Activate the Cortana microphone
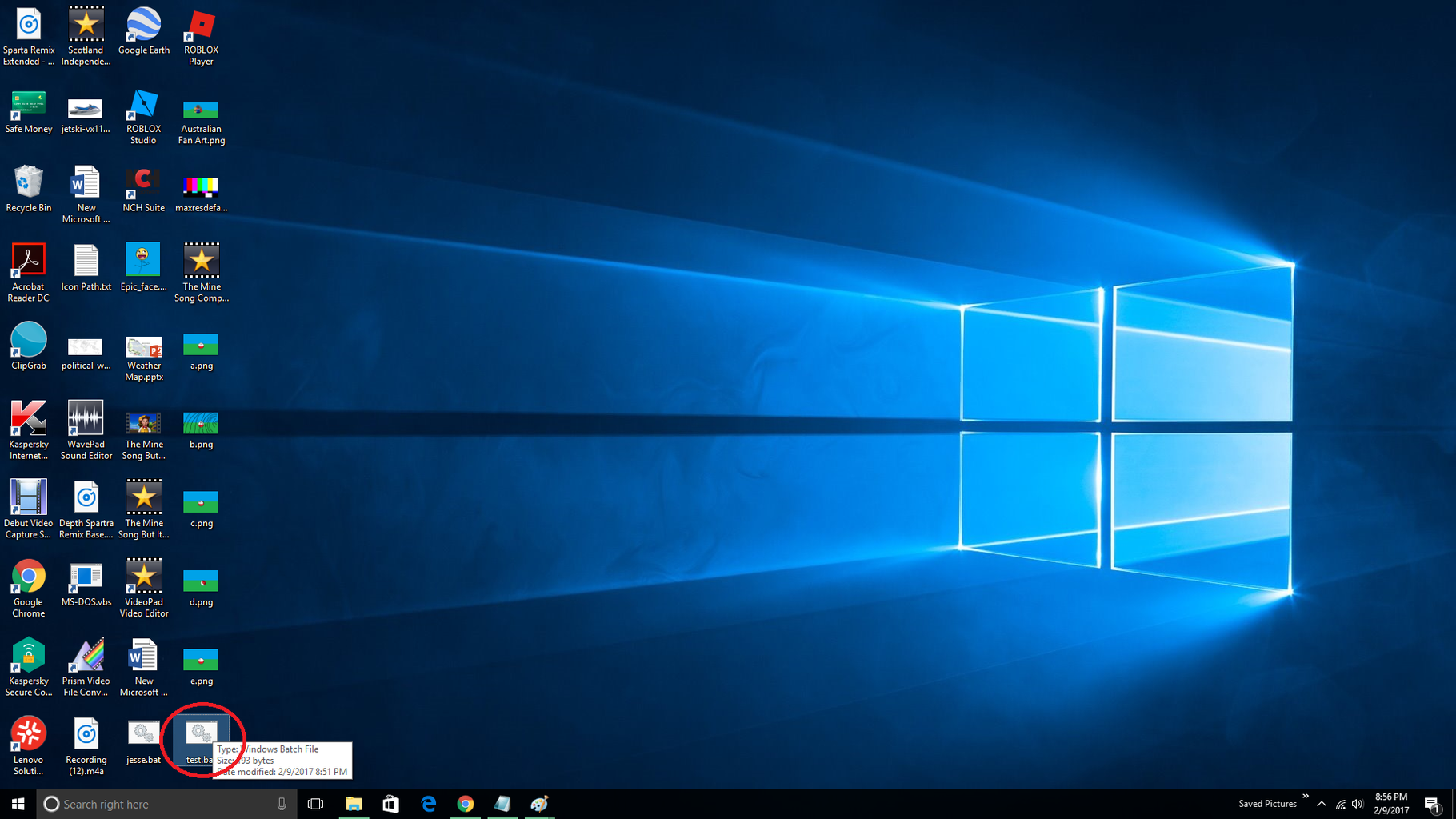This screenshot has height=819, width=1456. pyautogui.click(x=282, y=804)
